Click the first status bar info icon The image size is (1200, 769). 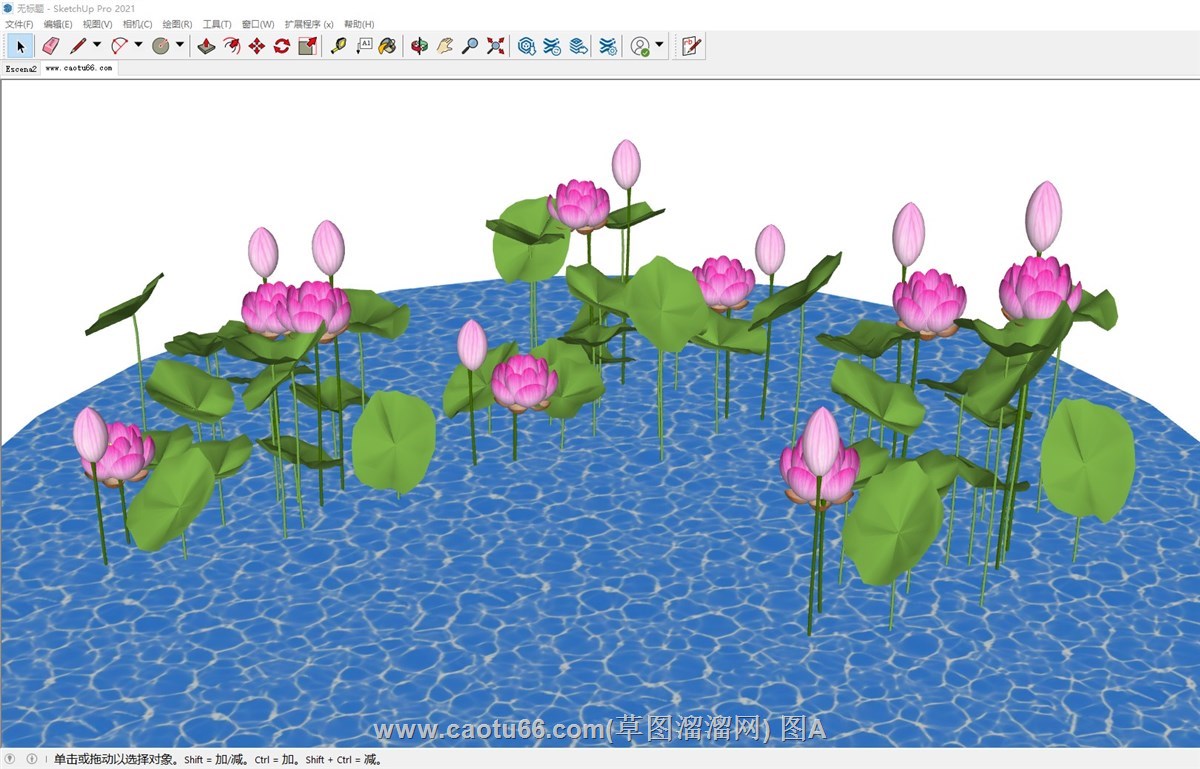pos(11,759)
